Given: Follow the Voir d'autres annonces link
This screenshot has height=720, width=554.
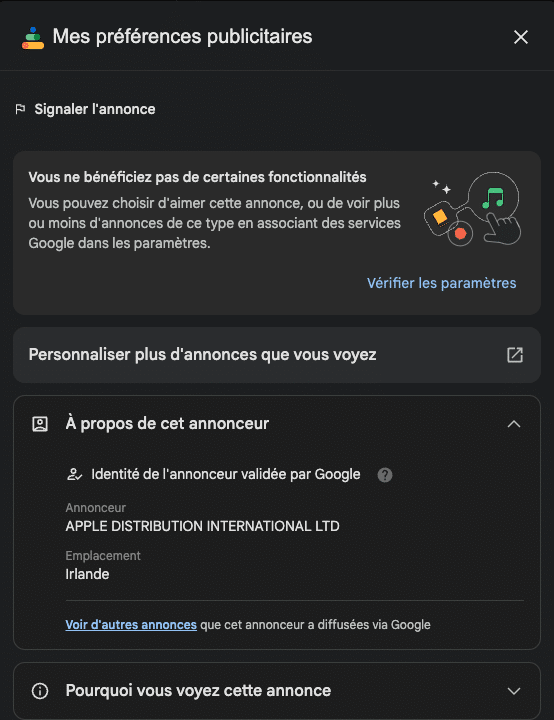Looking at the screenshot, I should (x=131, y=624).
